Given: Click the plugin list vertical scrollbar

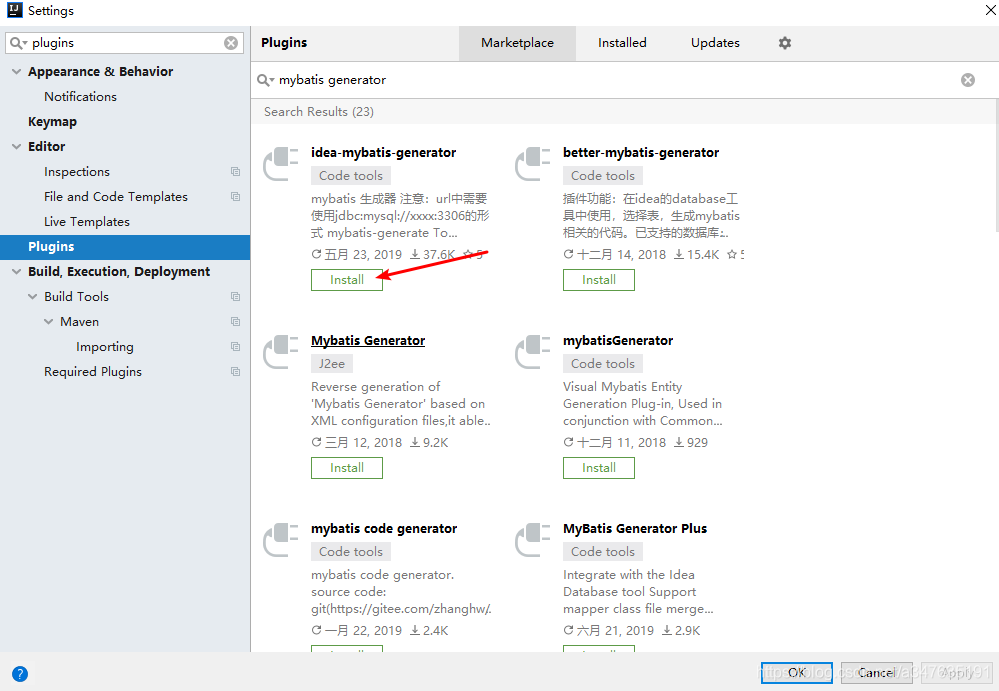Looking at the screenshot, I should click(996, 166).
